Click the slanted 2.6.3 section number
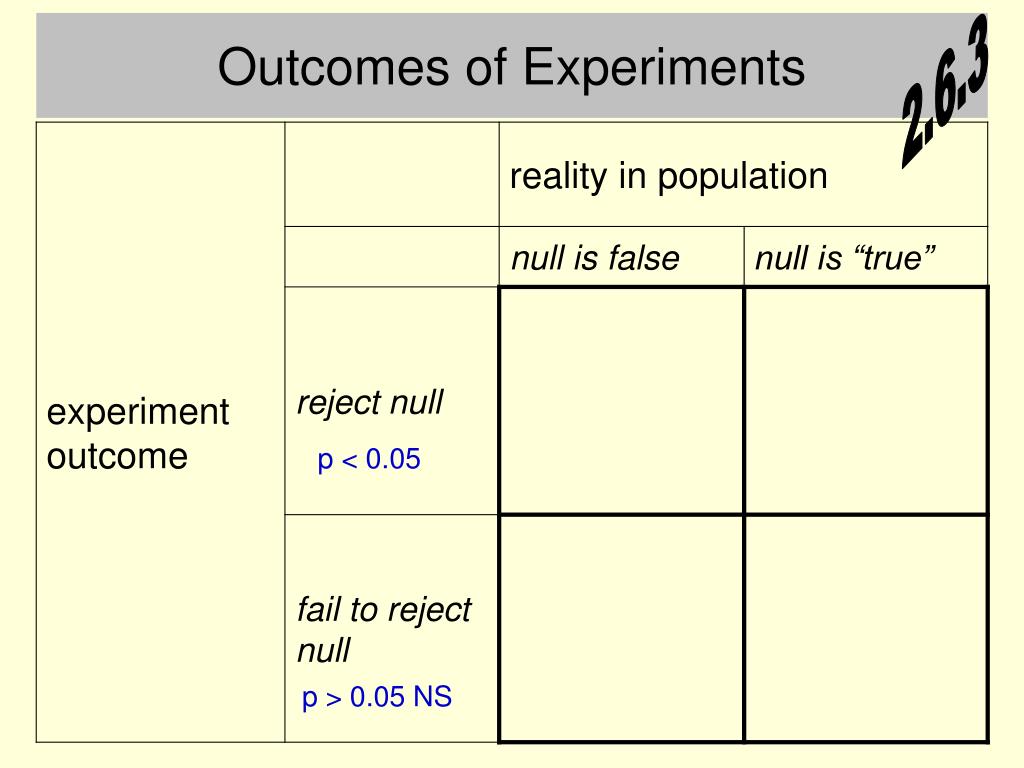 coord(944,91)
